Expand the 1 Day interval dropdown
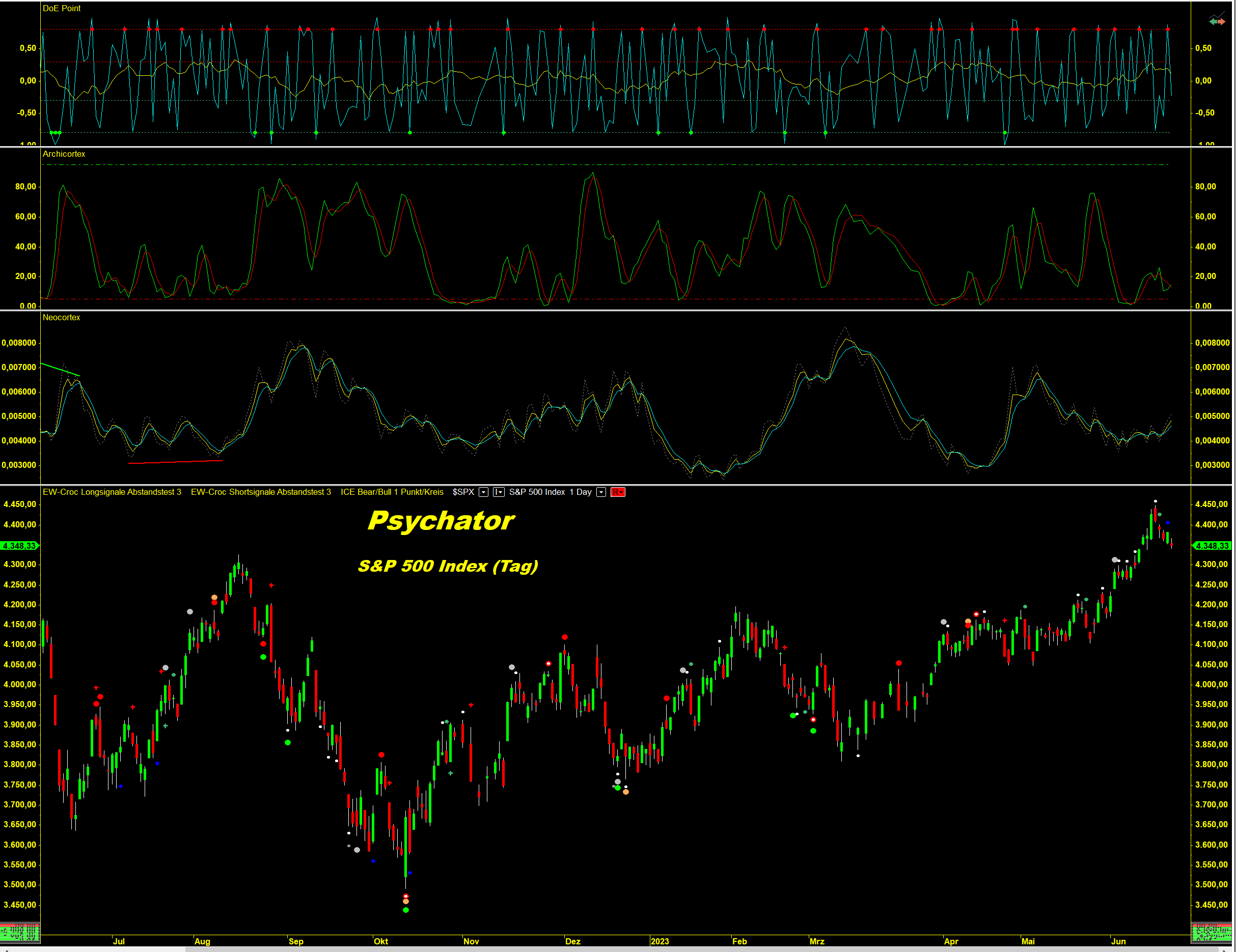 (x=601, y=492)
